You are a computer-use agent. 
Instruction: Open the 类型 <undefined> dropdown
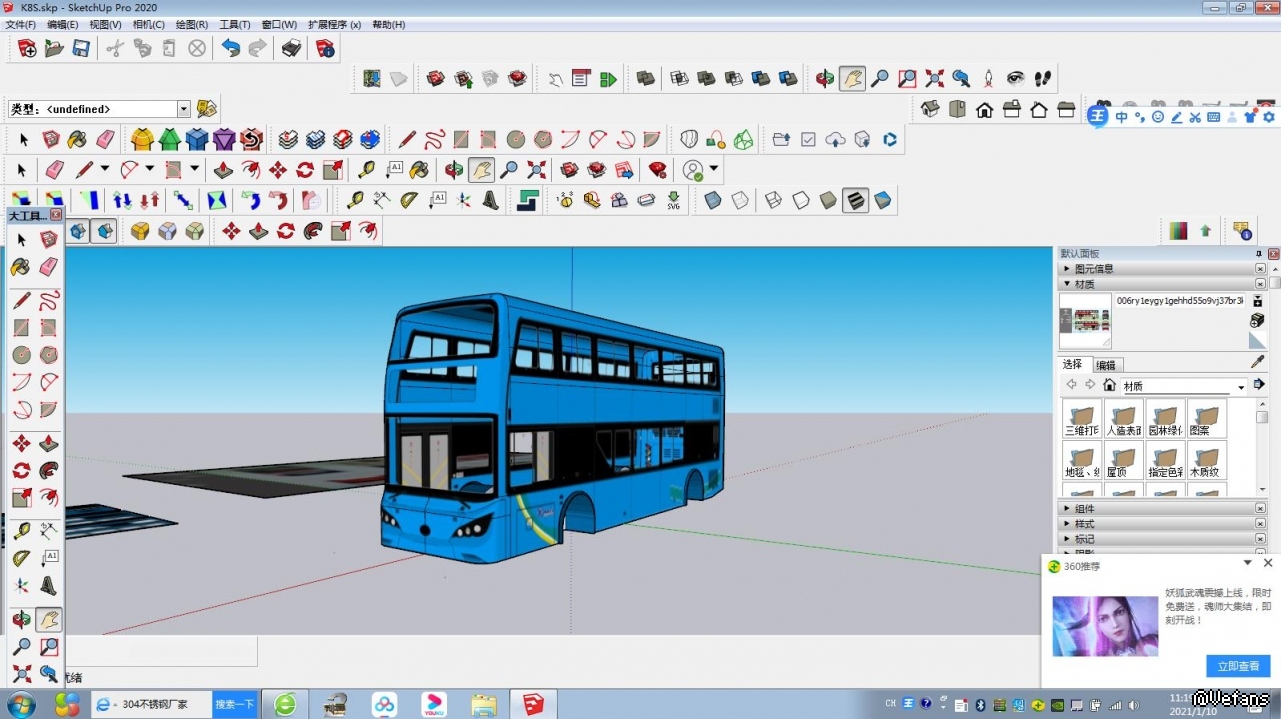(184, 109)
